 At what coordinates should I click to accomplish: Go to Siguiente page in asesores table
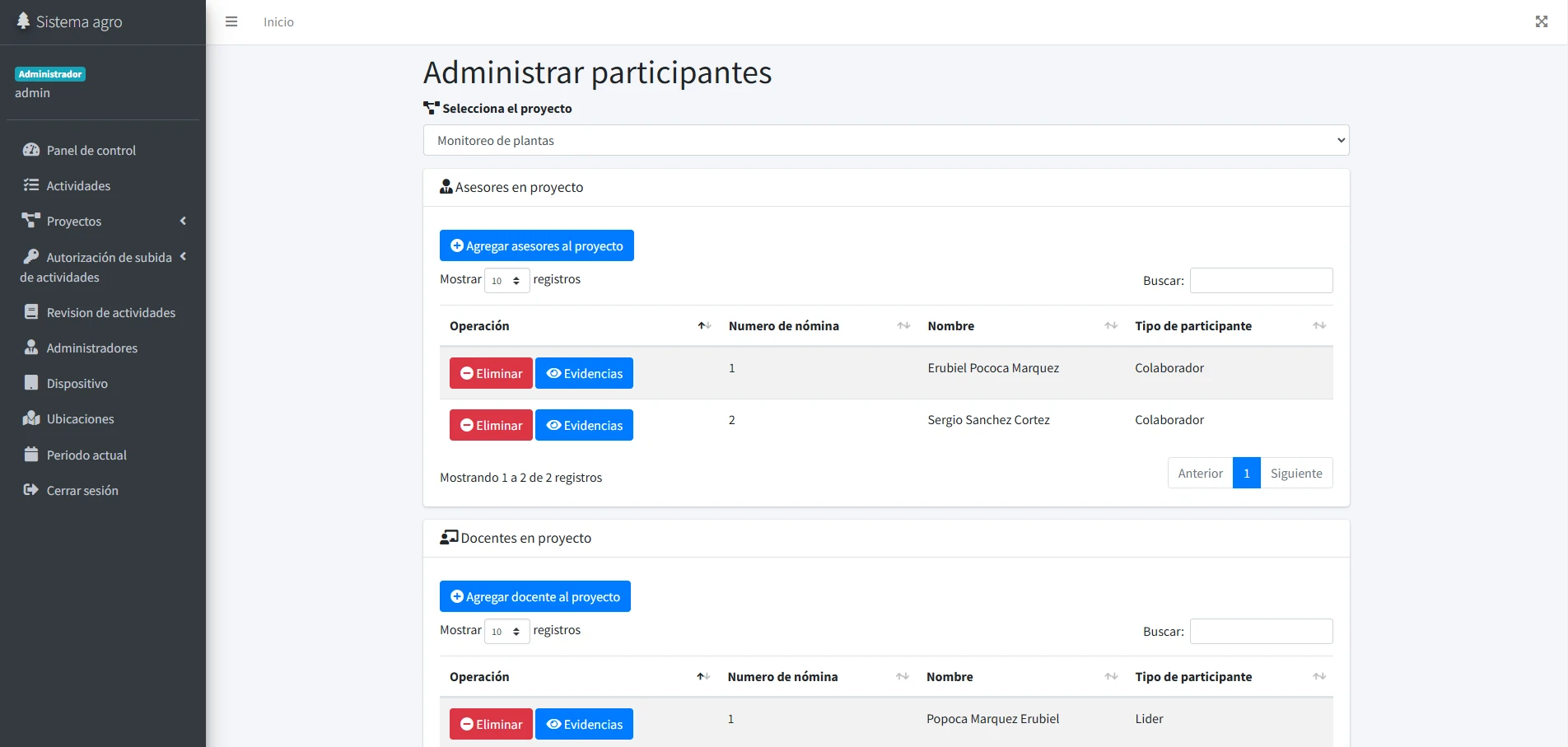tap(1296, 473)
